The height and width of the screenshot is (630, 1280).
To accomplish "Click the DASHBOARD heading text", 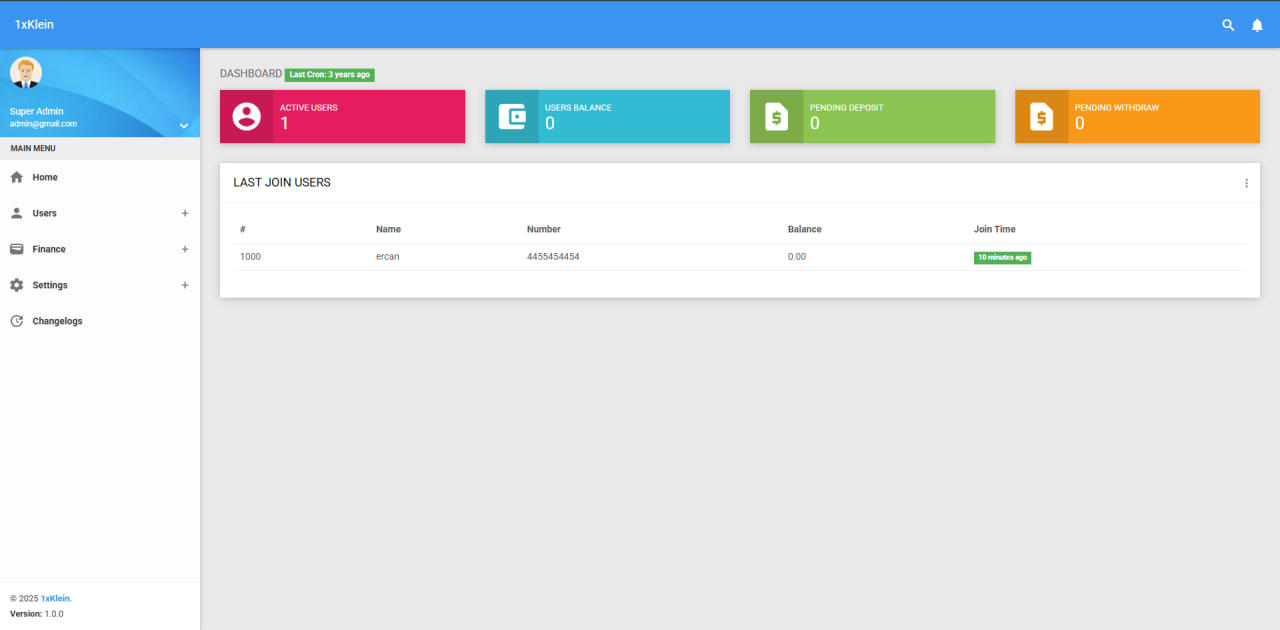I will (x=251, y=74).
